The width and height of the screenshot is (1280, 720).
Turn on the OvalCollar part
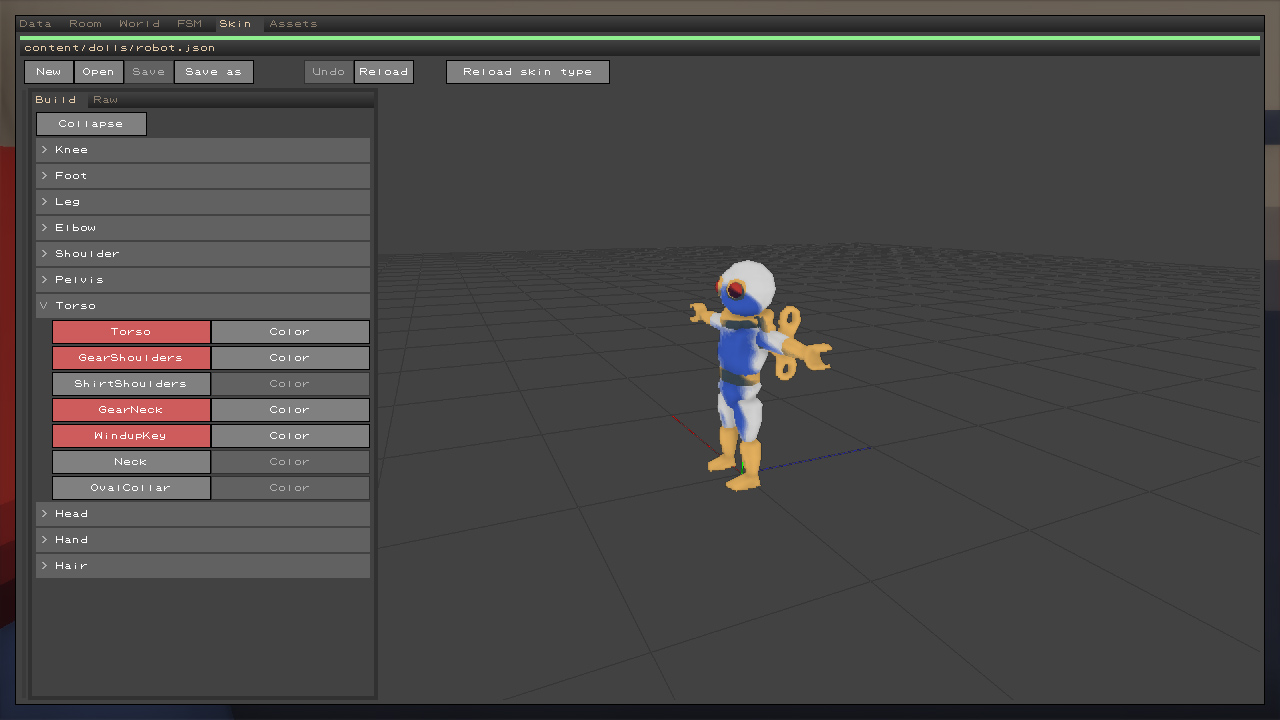click(x=131, y=488)
